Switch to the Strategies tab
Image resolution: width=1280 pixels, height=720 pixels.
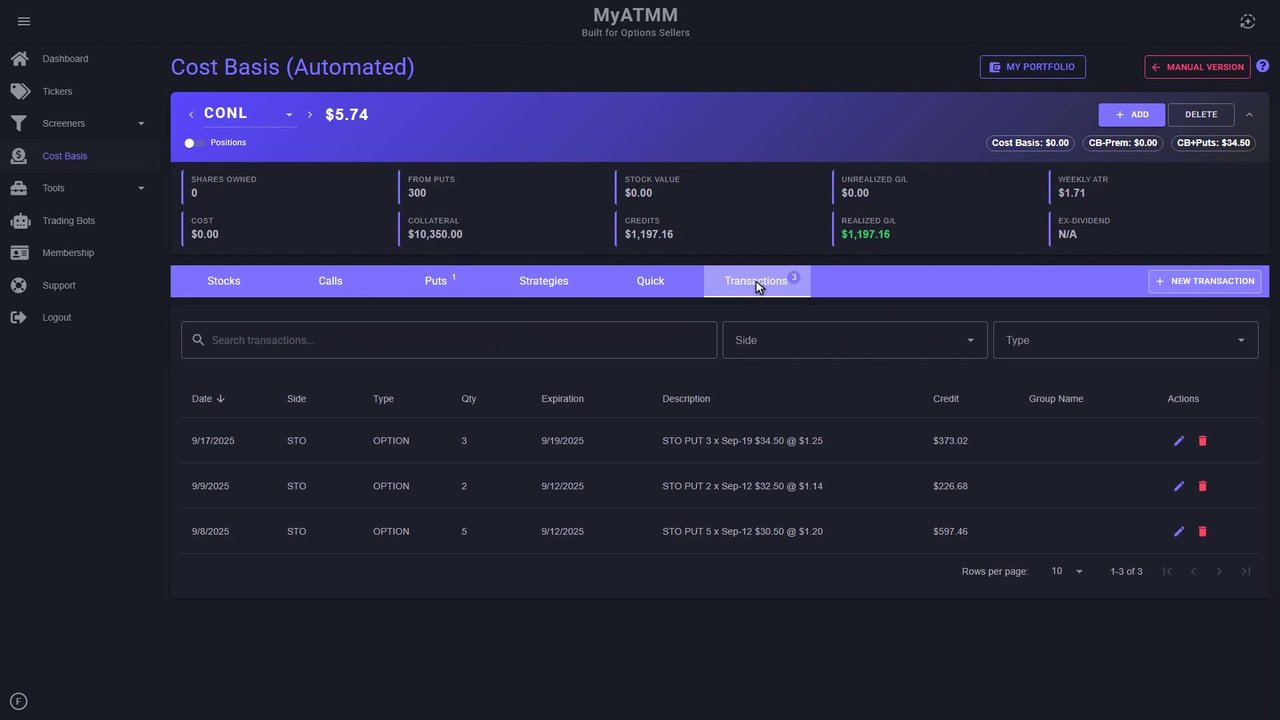(544, 281)
